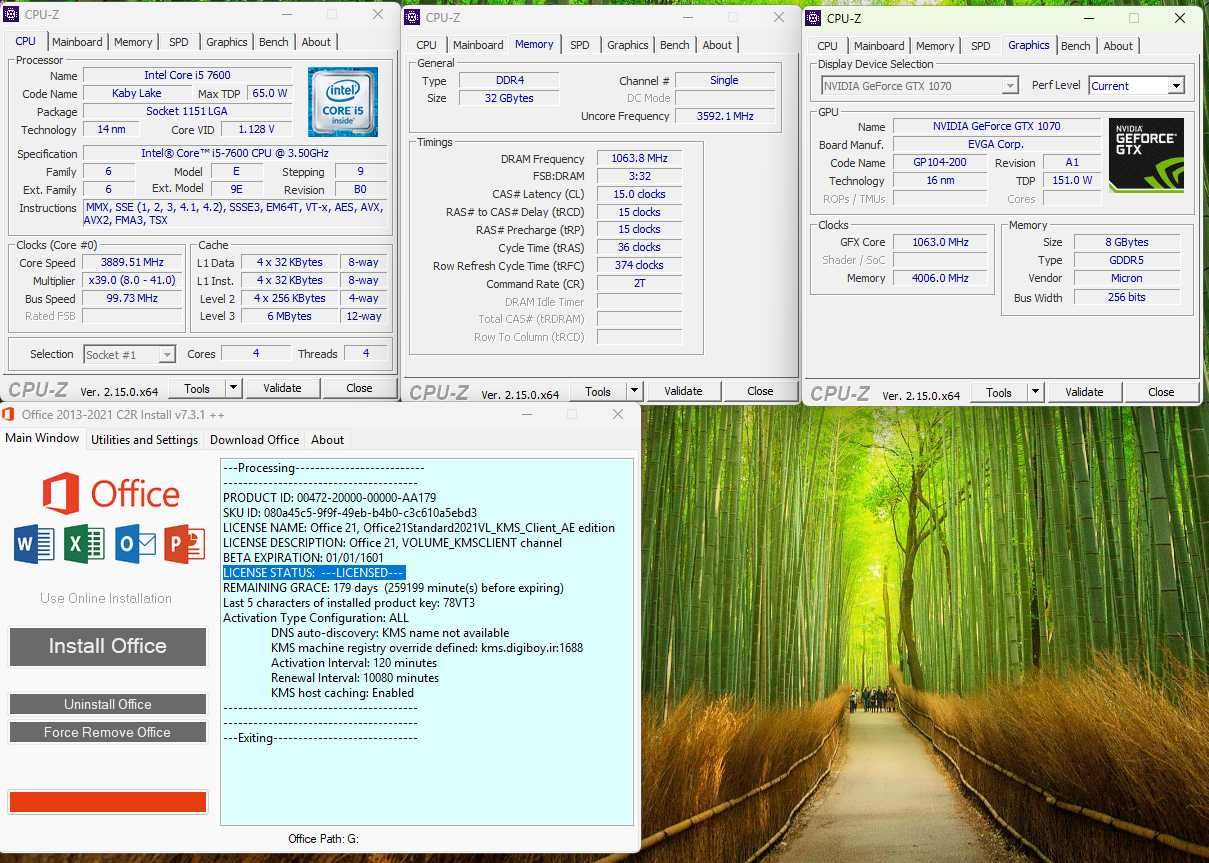Viewport: 1209px width, 863px height.
Task: Switch to CPU tab in Memory window
Action: pyautogui.click(x=426, y=45)
